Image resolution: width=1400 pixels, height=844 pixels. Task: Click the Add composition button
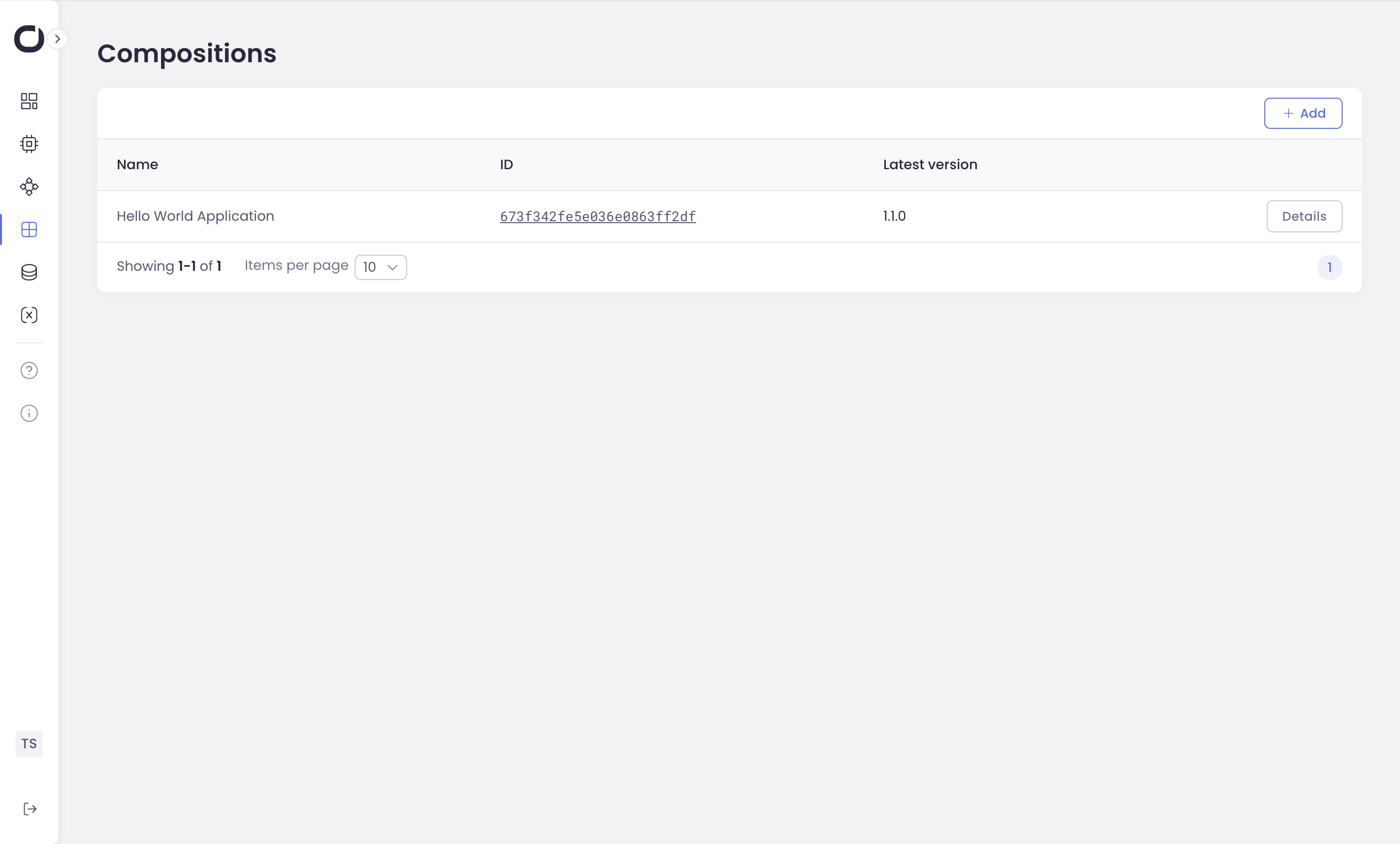pos(1303,113)
